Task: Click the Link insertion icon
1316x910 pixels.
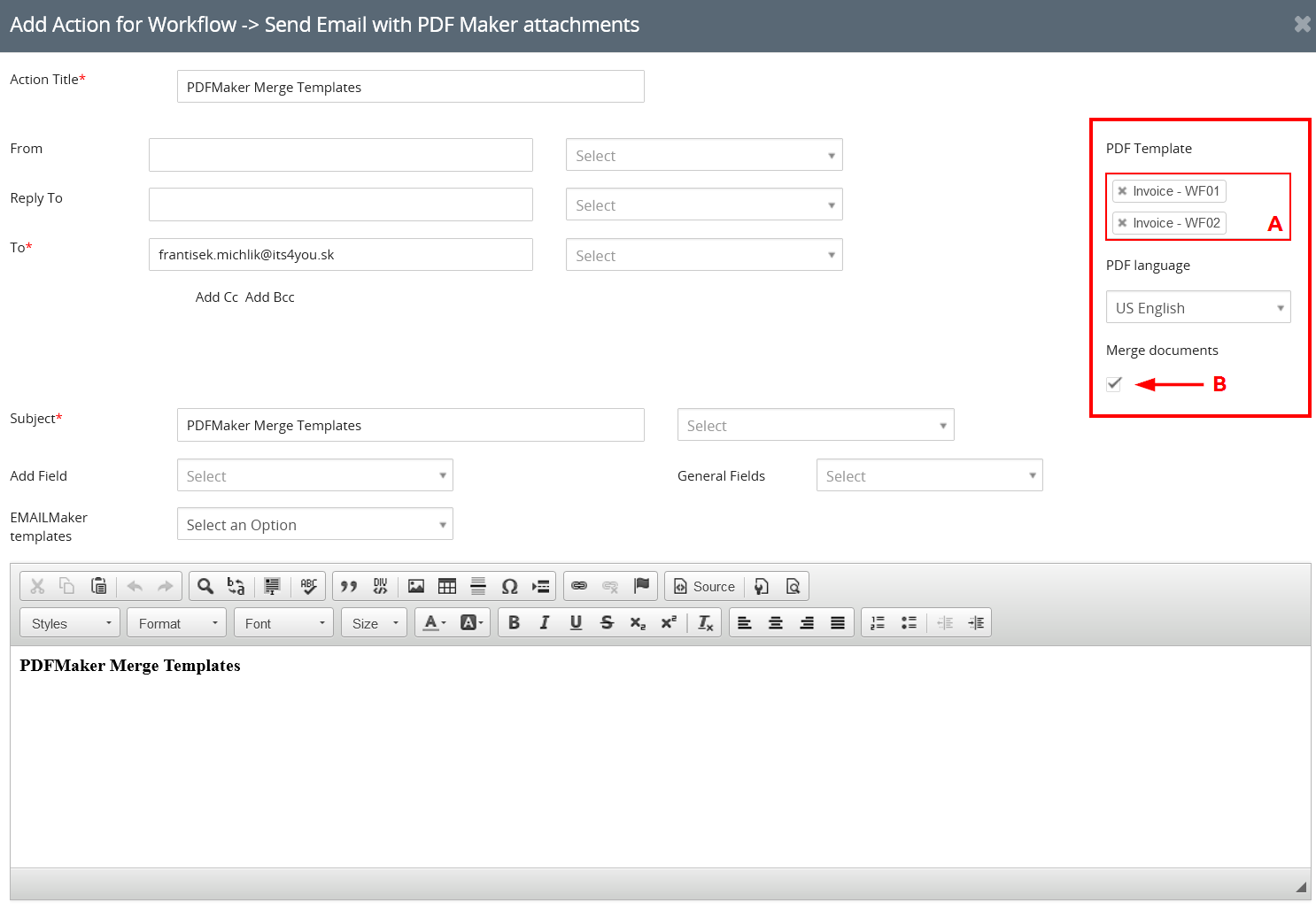Action: [x=579, y=586]
